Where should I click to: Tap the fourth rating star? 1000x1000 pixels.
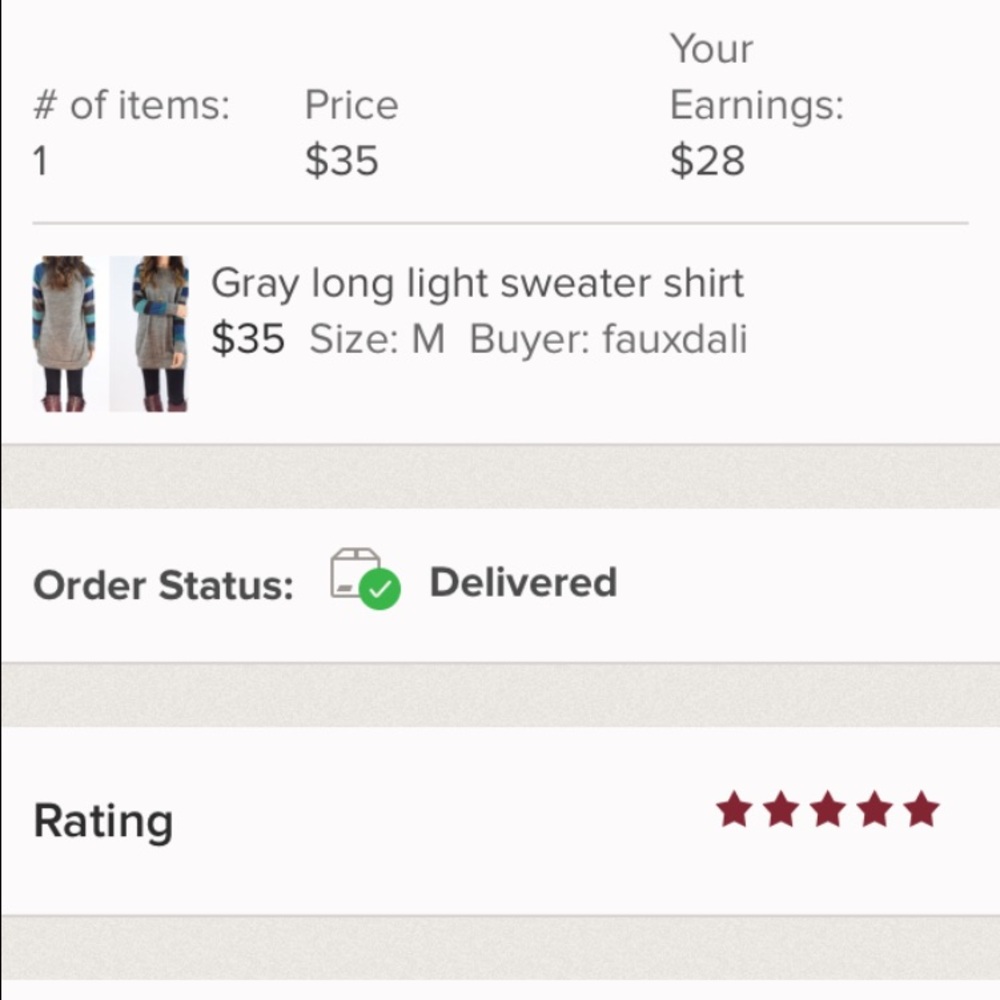click(875, 810)
